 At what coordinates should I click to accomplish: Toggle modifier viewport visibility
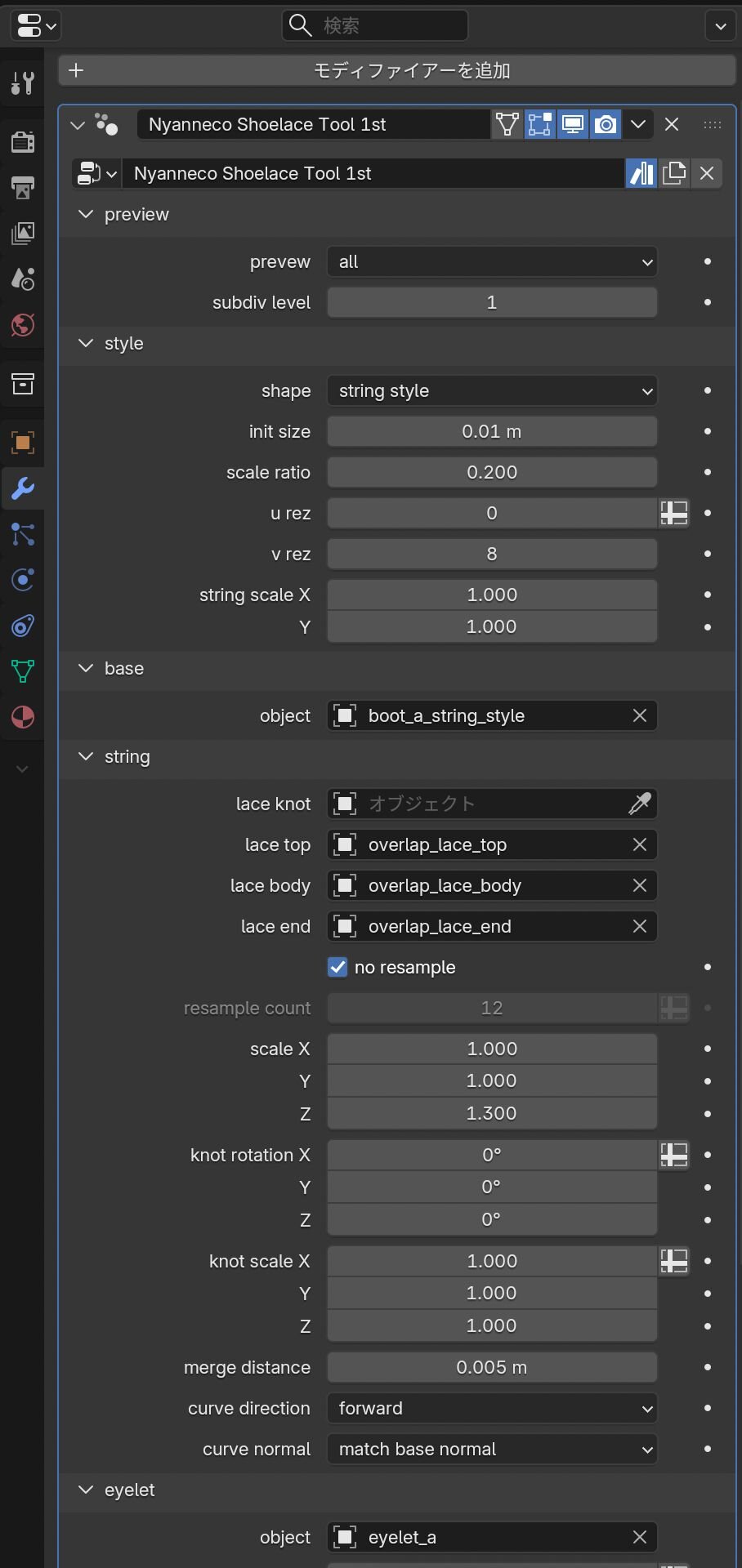click(x=572, y=124)
